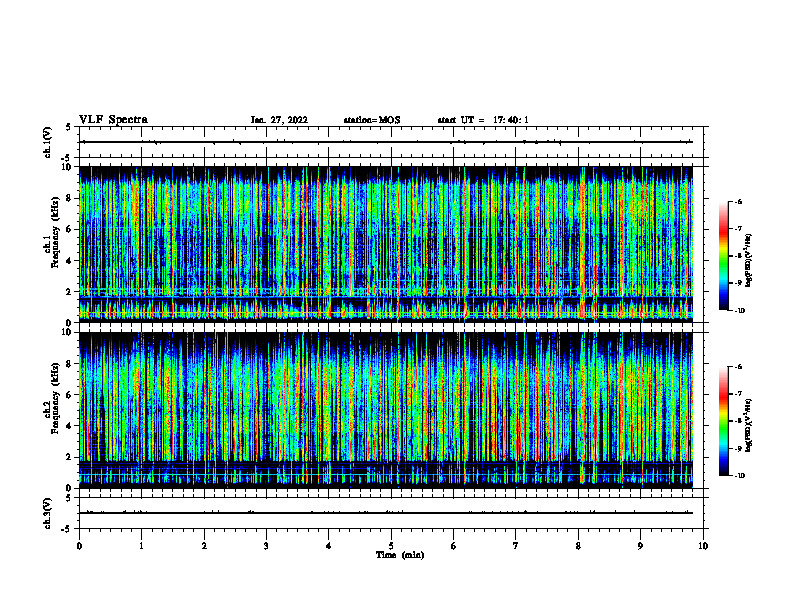Click the ch.1 colorbar log(PSD) unit label

[749, 260]
